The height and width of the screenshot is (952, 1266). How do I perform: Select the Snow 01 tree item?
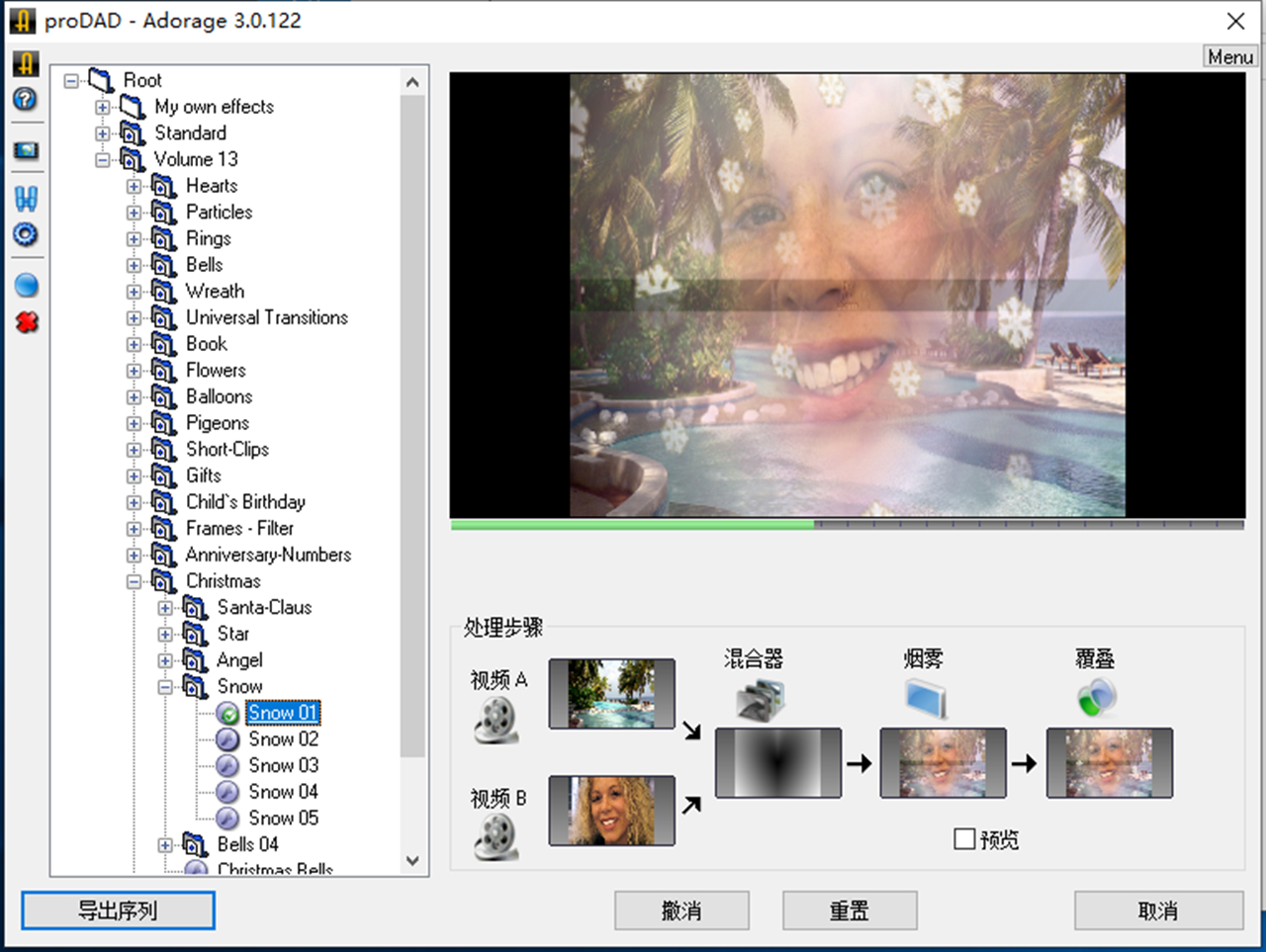click(x=283, y=713)
